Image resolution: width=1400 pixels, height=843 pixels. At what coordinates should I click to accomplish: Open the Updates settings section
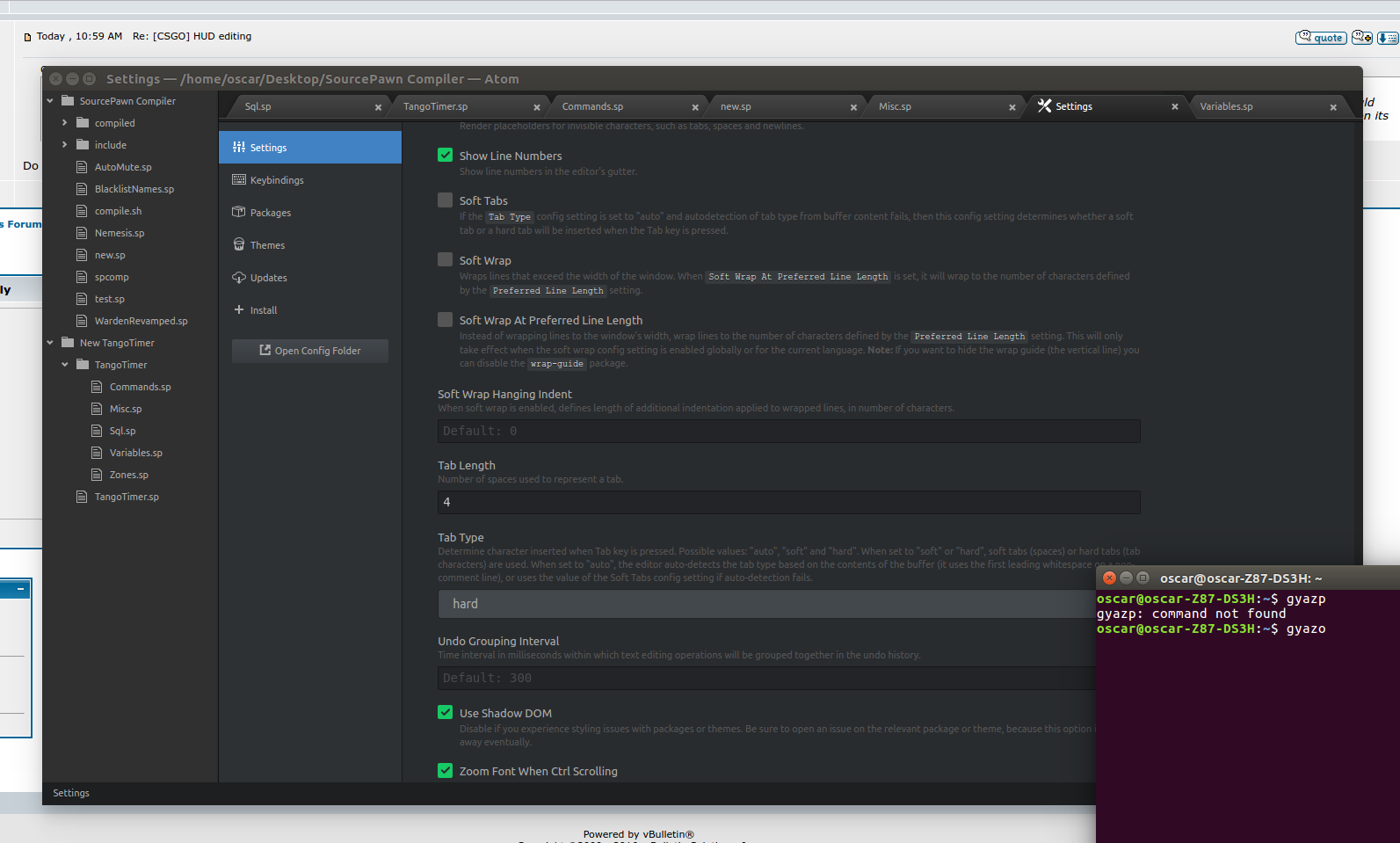point(310,278)
